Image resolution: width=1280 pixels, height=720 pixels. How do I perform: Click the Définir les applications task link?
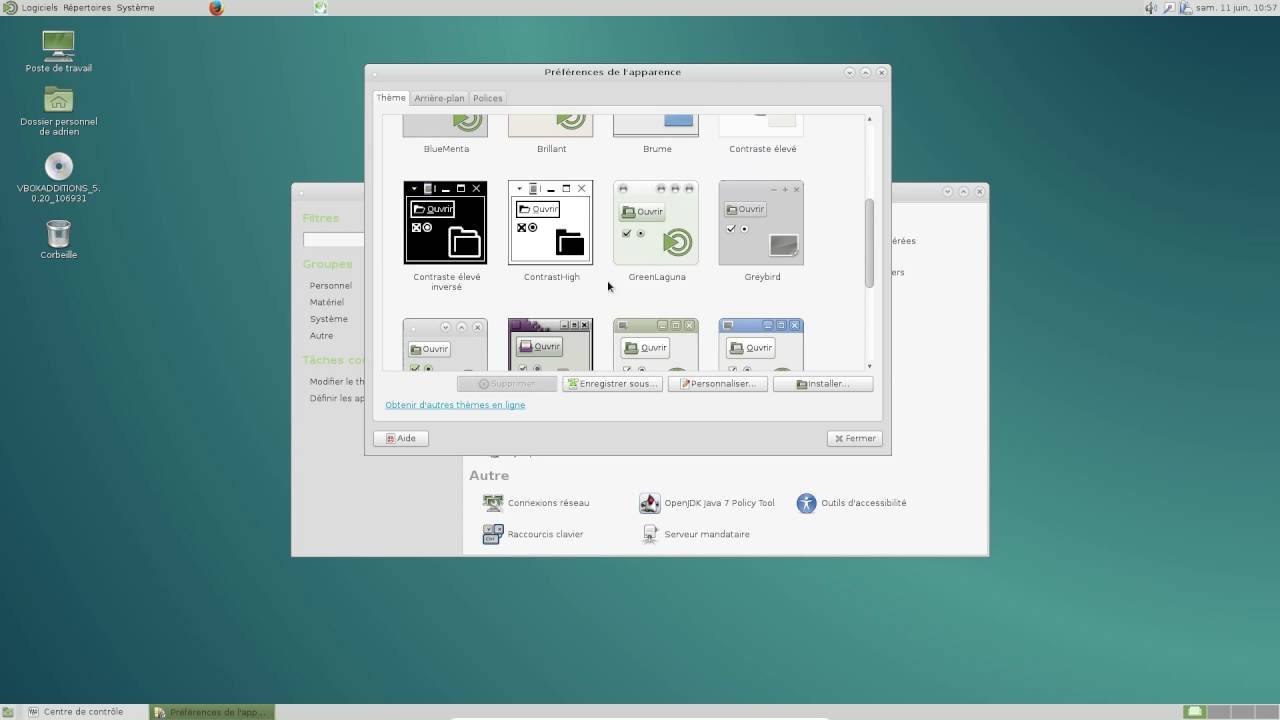click(337, 398)
